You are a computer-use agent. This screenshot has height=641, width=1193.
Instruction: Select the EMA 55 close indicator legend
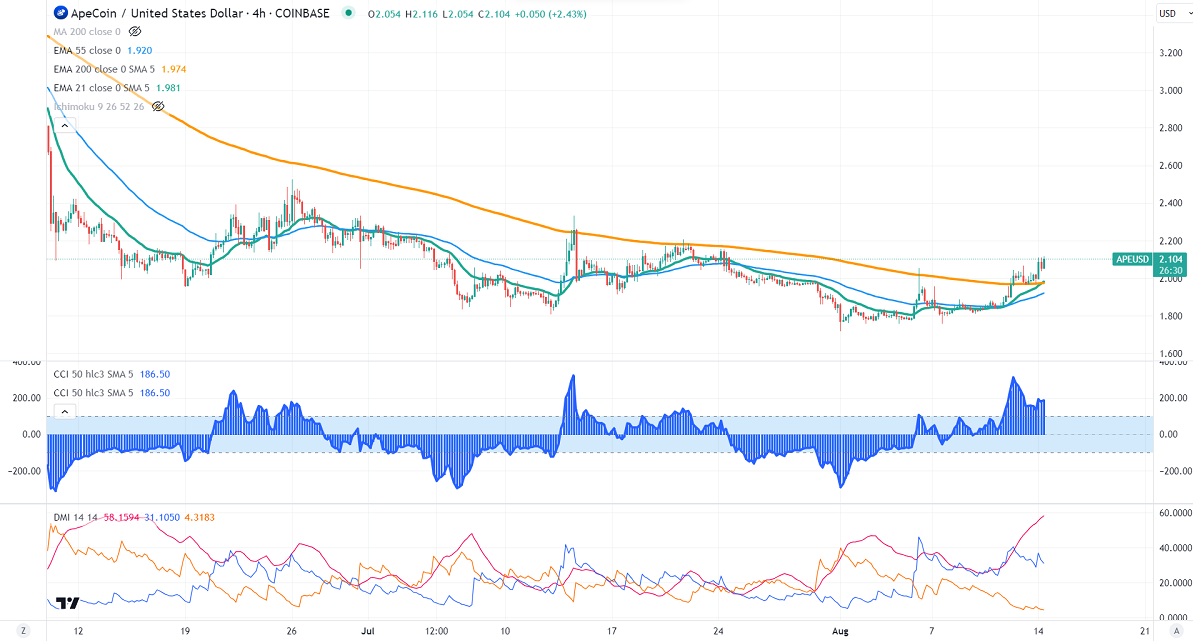click(87, 50)
